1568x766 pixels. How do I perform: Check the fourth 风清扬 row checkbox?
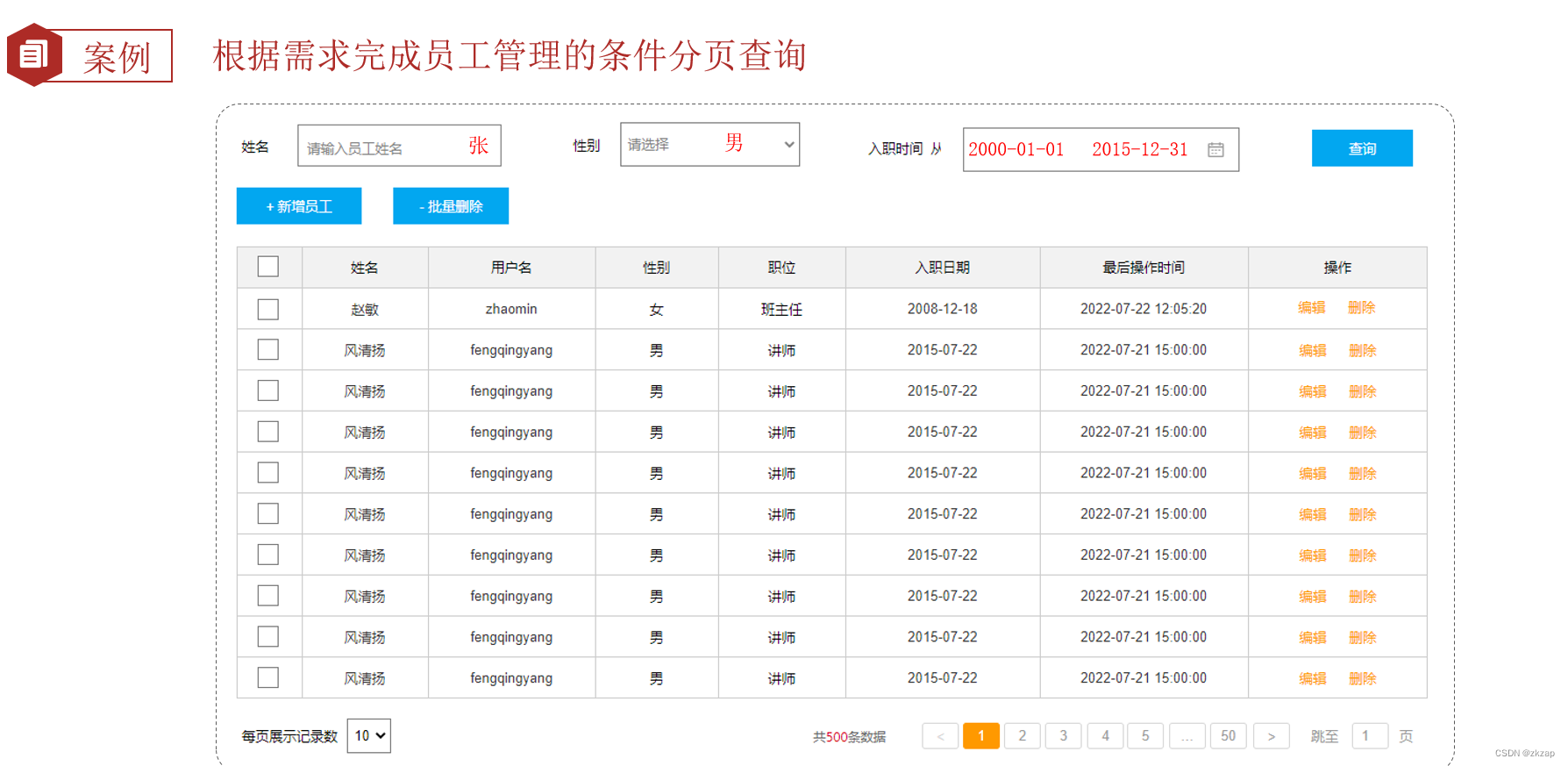pyautogui.click(x=268, y=473)
